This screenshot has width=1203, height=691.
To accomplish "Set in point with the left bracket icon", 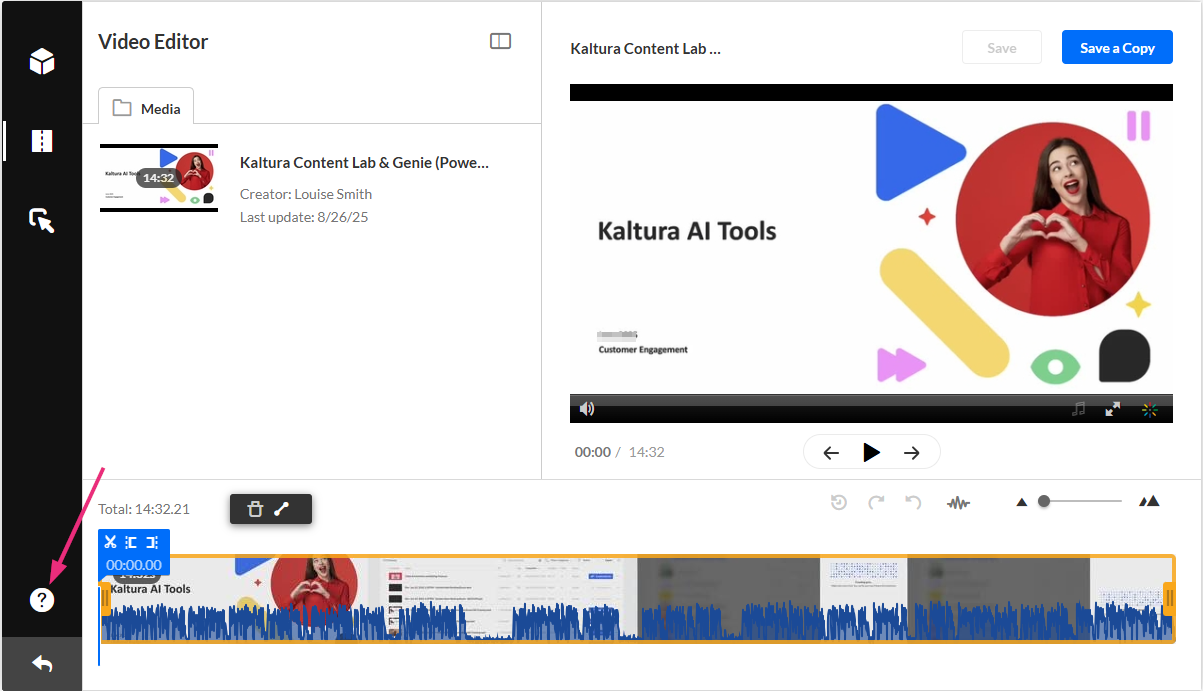I will point(131,542).
